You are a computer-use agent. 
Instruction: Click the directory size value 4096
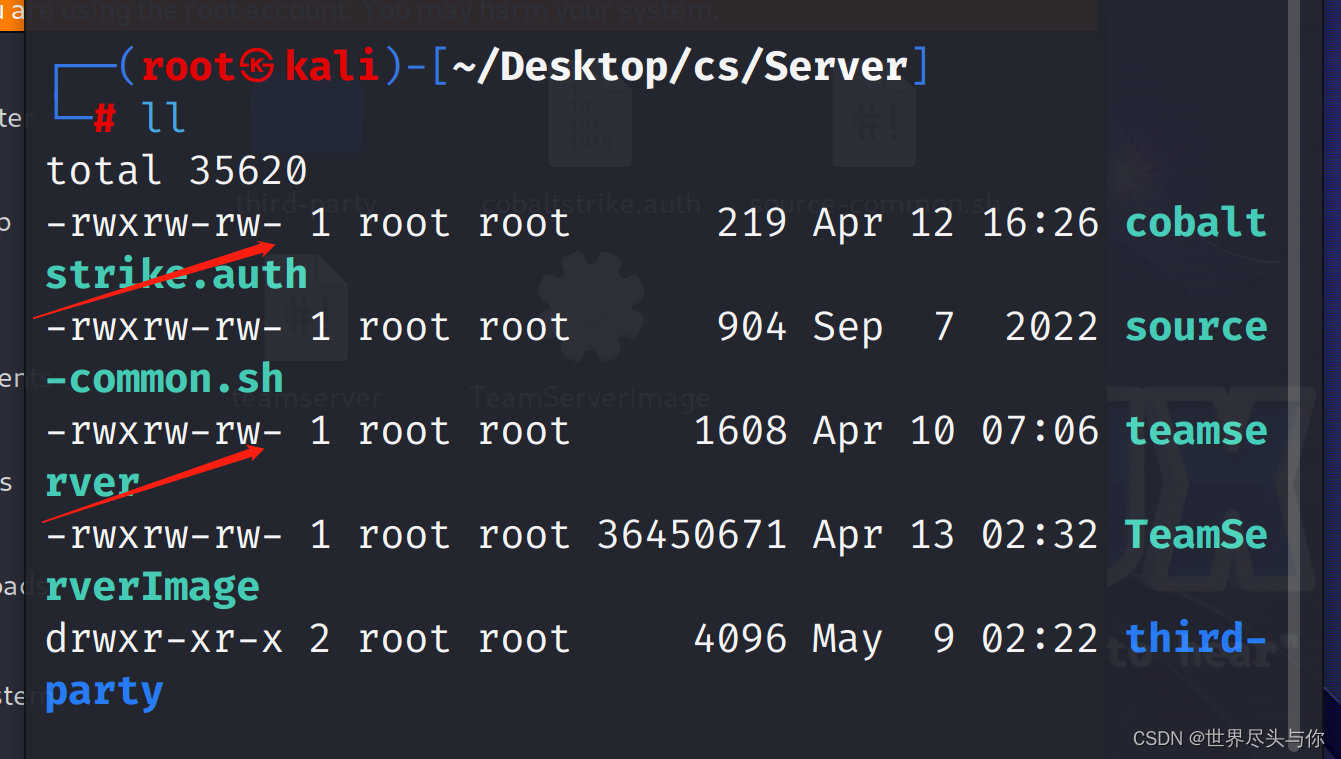coord(740,639)
